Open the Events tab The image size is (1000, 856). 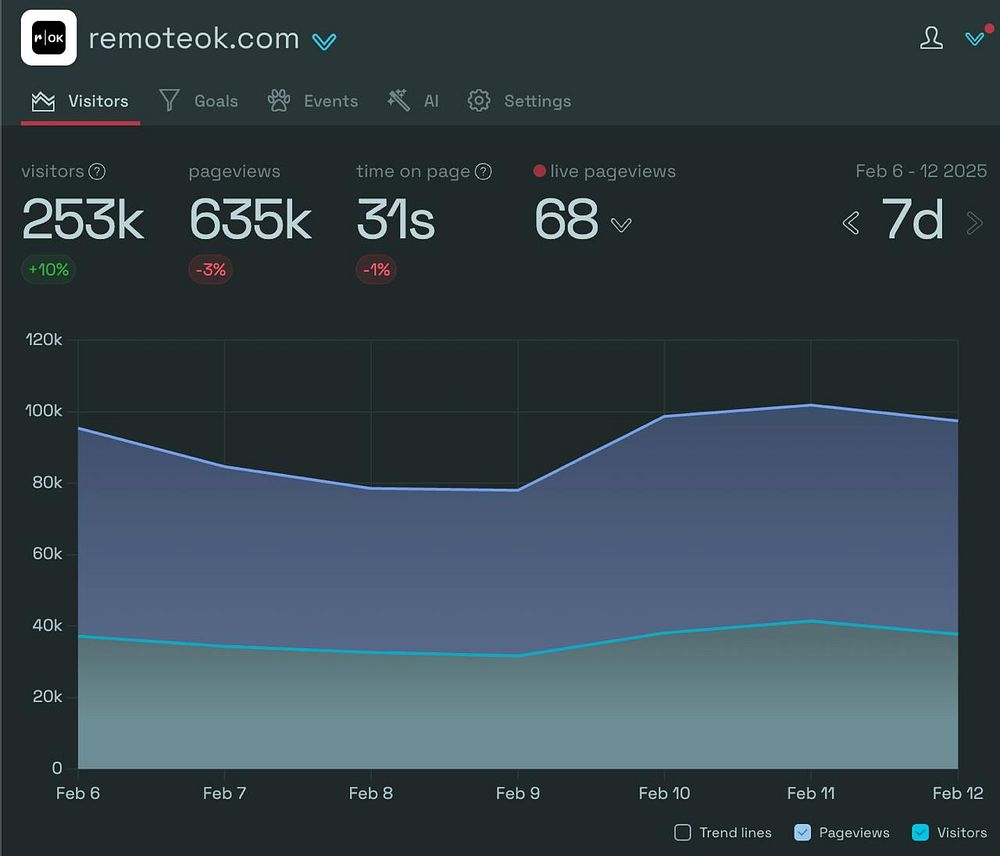tap(312, 101)
